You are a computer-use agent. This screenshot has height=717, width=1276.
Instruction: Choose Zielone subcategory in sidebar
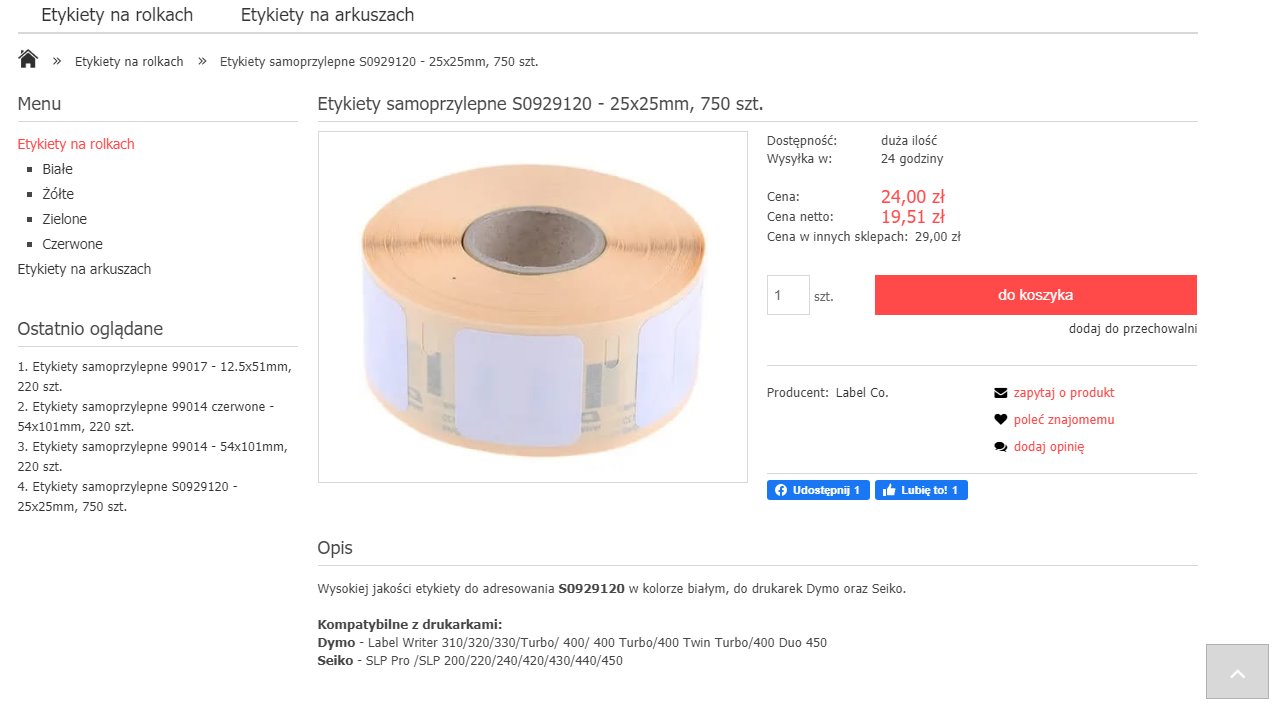click(x=64, y=219)
